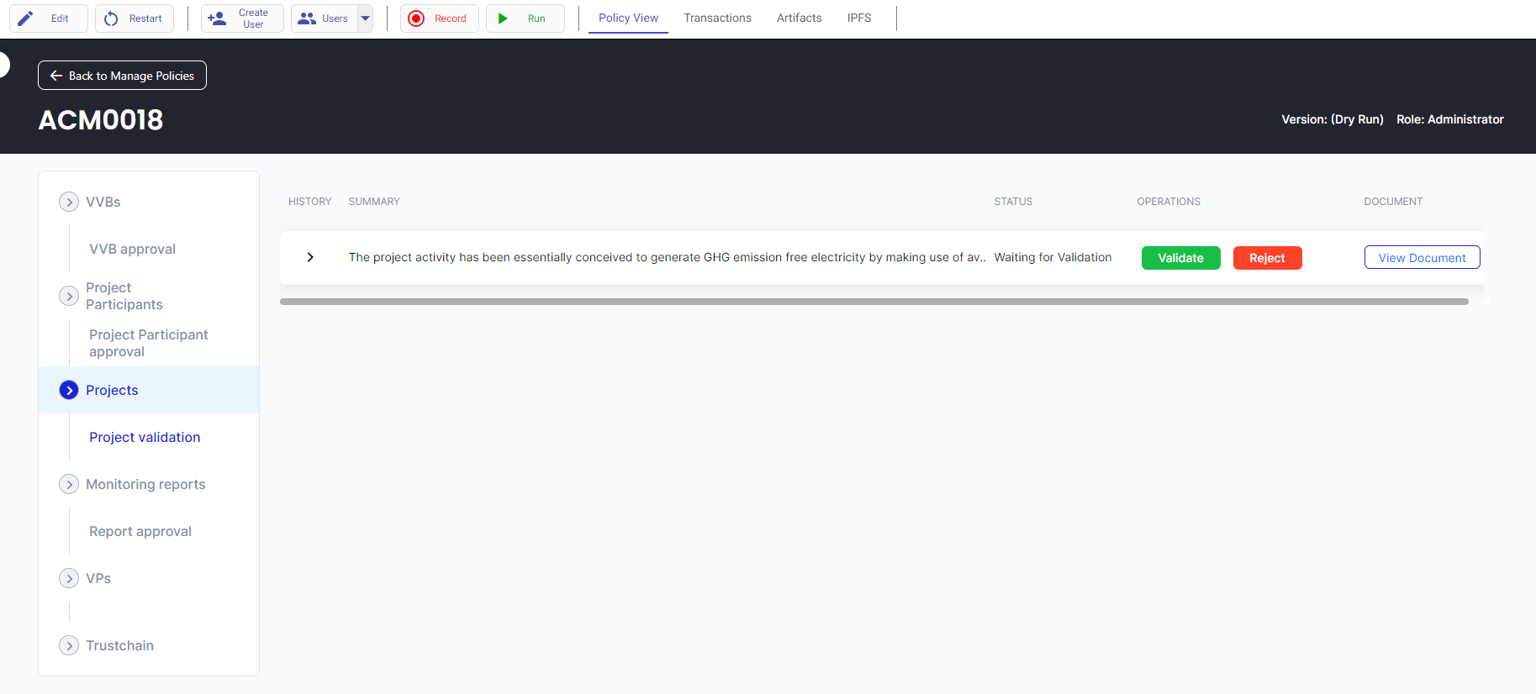Screen dimensions: 1536x694
Task: Open View Document for the project
Action: 1421,258
